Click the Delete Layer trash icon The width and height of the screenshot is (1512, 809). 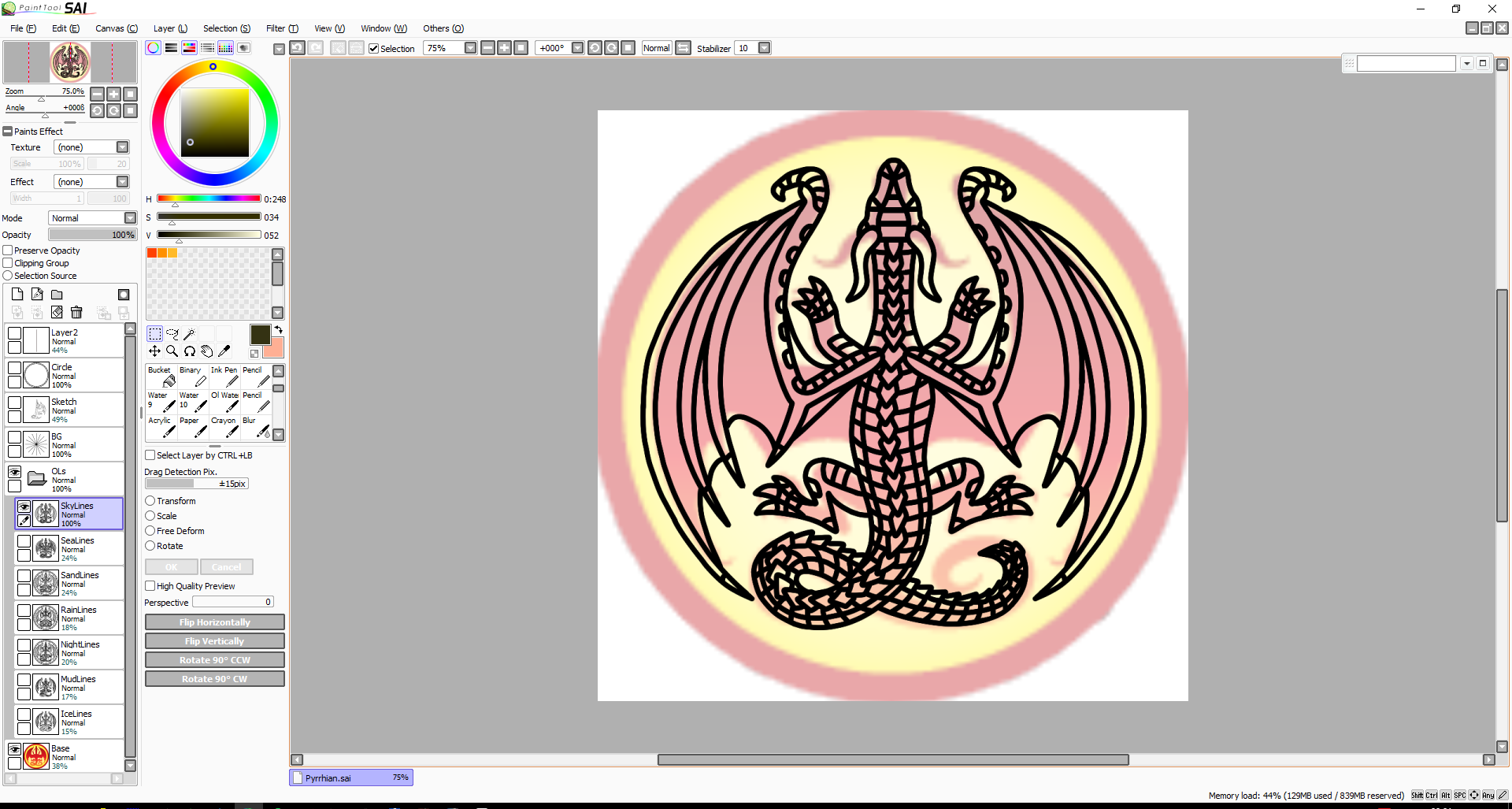click(x=76, y=313)
